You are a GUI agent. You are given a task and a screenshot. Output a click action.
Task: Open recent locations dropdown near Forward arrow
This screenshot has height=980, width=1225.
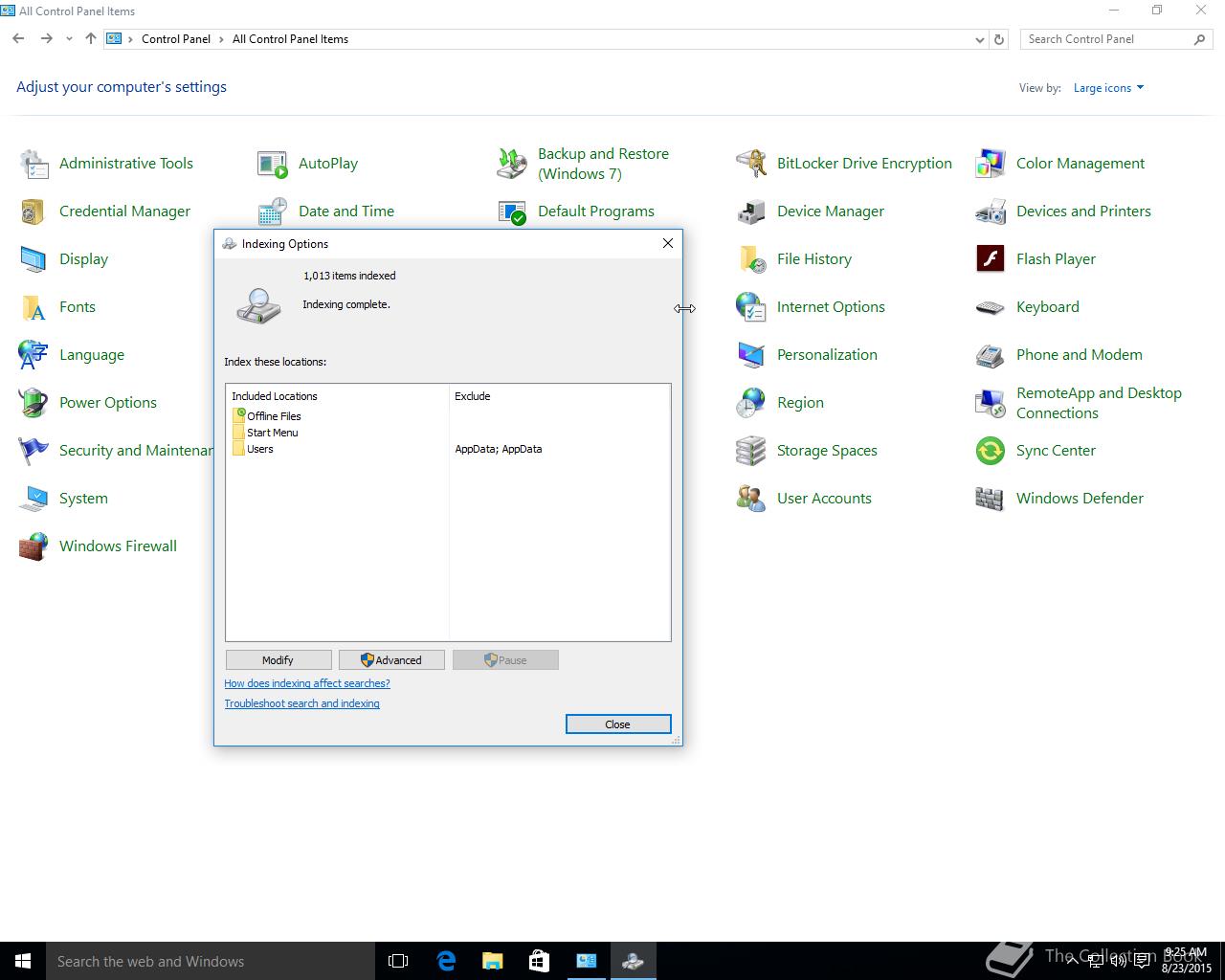(x=69, y=39)
